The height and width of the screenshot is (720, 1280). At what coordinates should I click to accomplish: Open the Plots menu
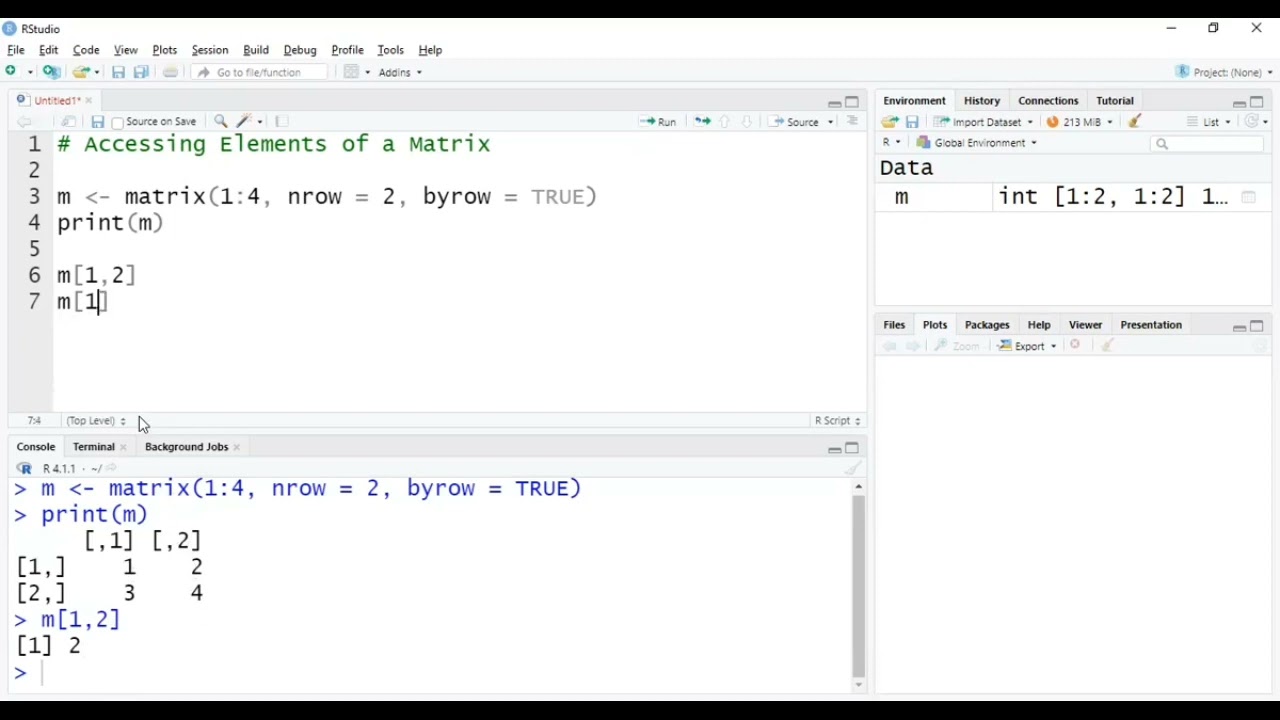pos(165,50)
